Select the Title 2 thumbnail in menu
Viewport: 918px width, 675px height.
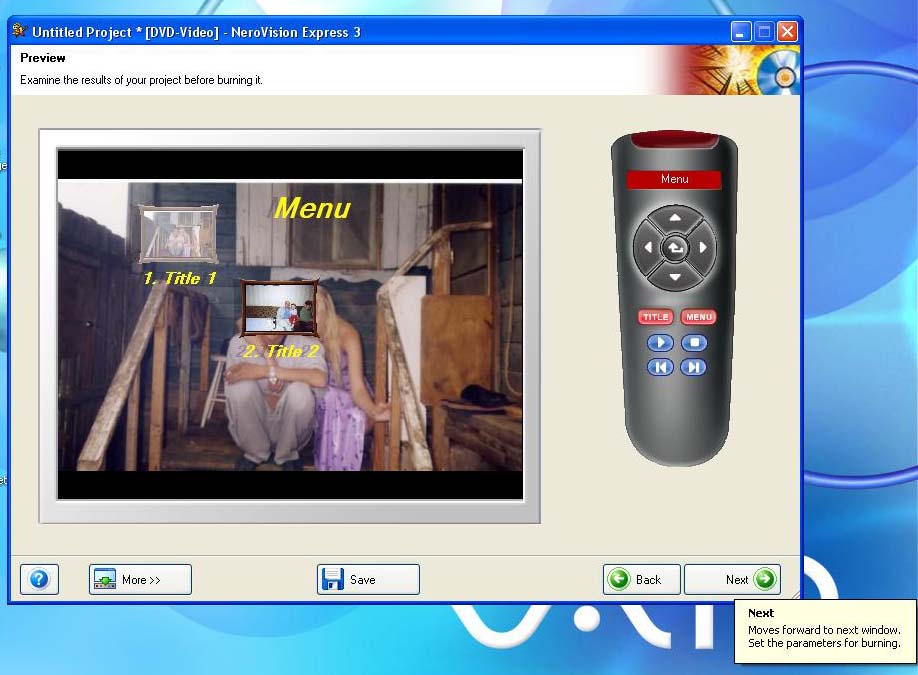coord(280,308)
